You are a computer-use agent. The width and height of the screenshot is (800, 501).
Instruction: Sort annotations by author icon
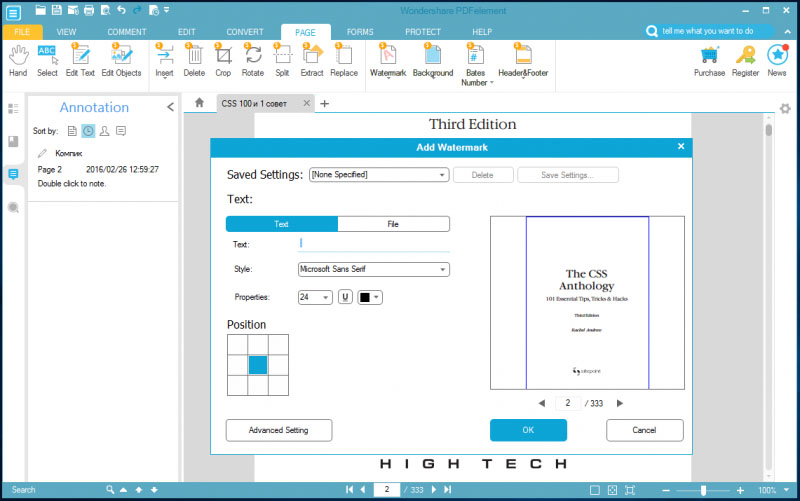point(105,131)
